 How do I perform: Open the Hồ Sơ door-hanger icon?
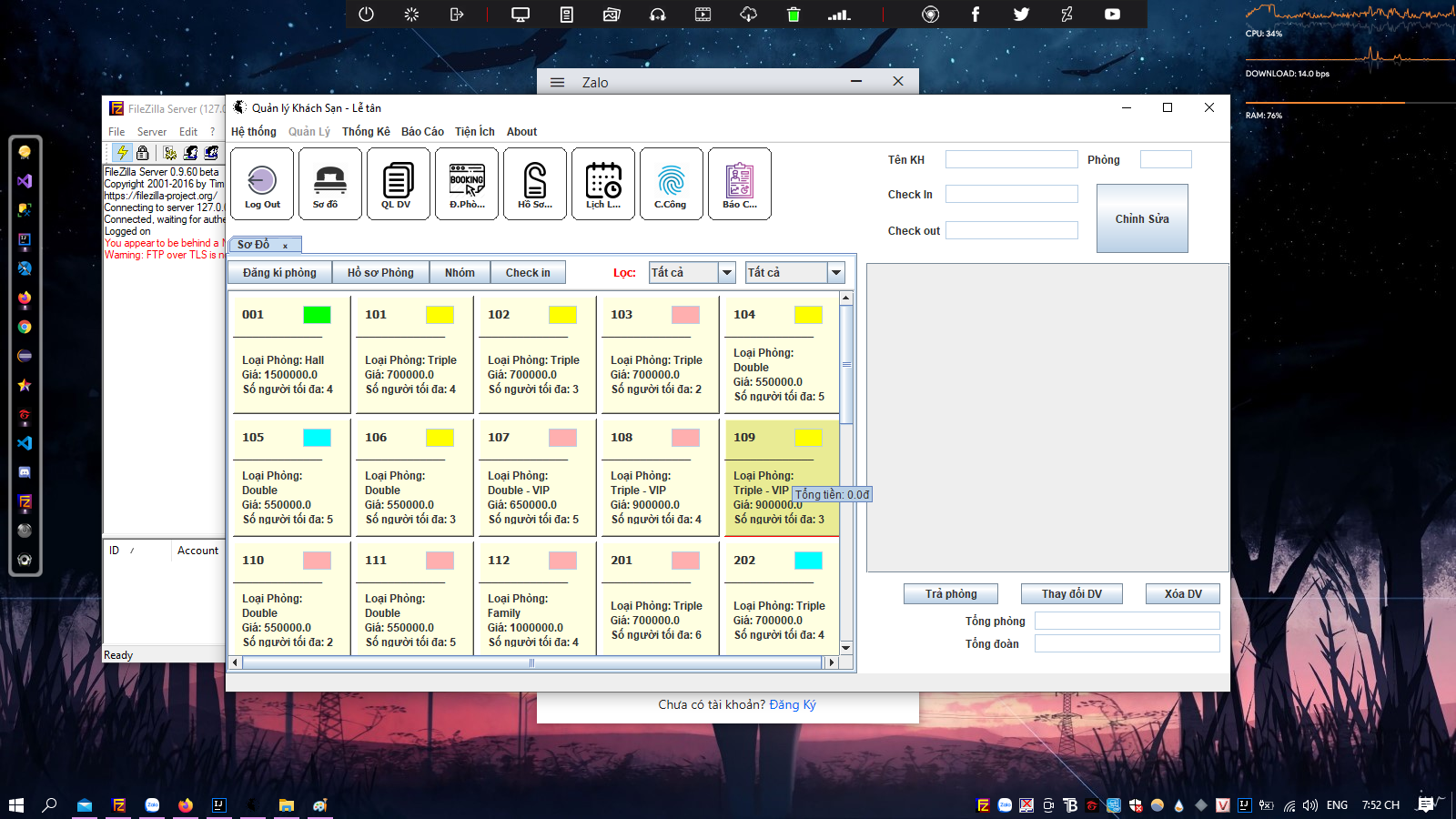click(x=535, y=184)
